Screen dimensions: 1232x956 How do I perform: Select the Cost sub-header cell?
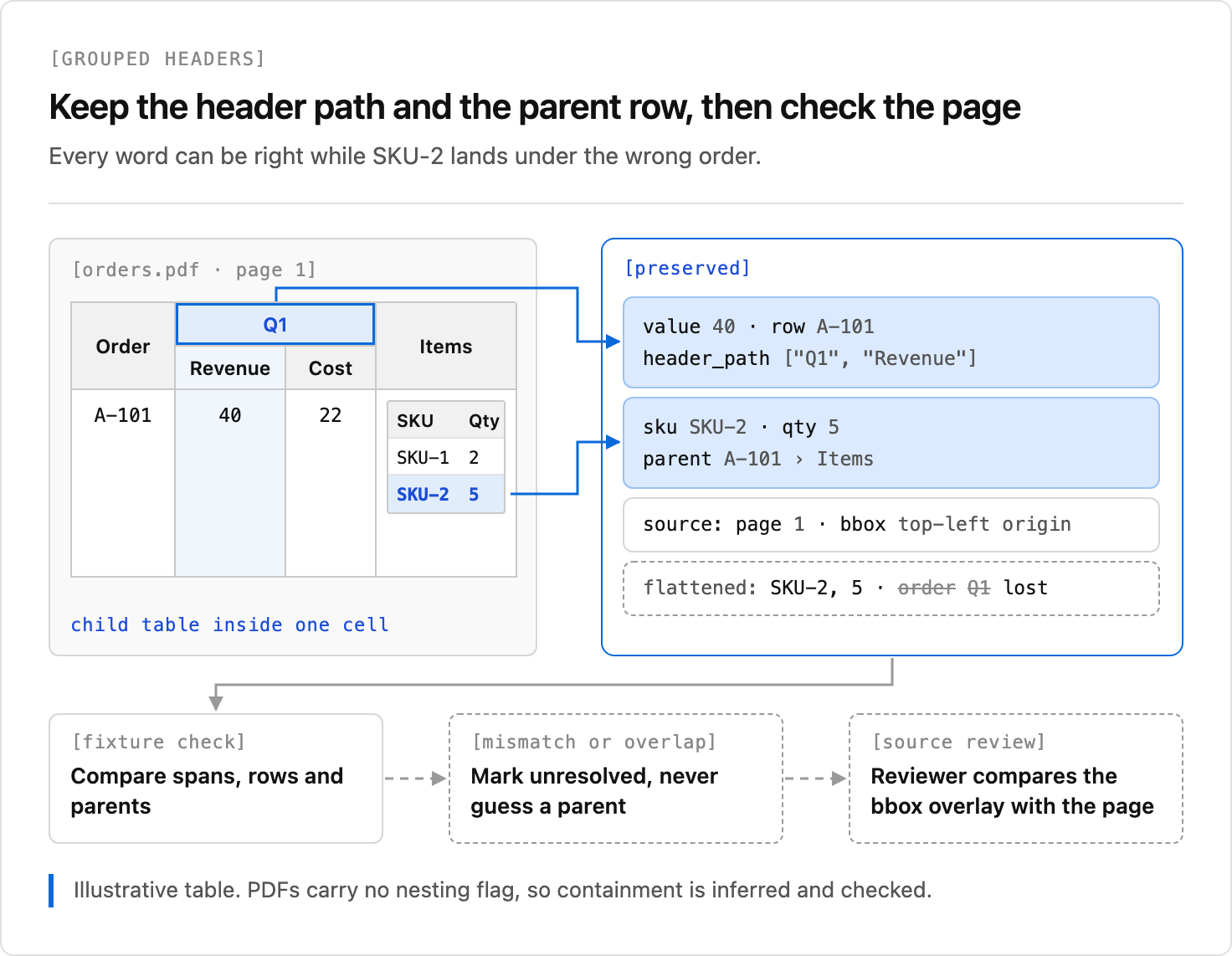(x=331, y=368)
